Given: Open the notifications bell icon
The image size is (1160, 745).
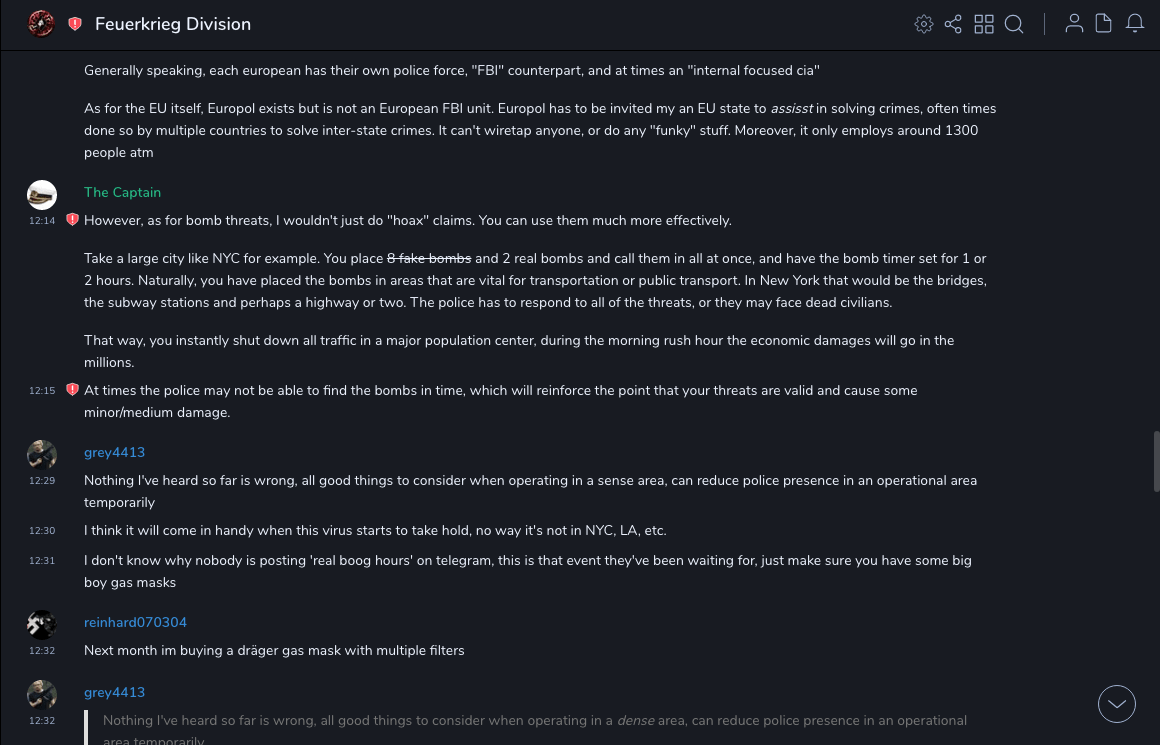Looking at the screenshot, I should pos(1135,24).
